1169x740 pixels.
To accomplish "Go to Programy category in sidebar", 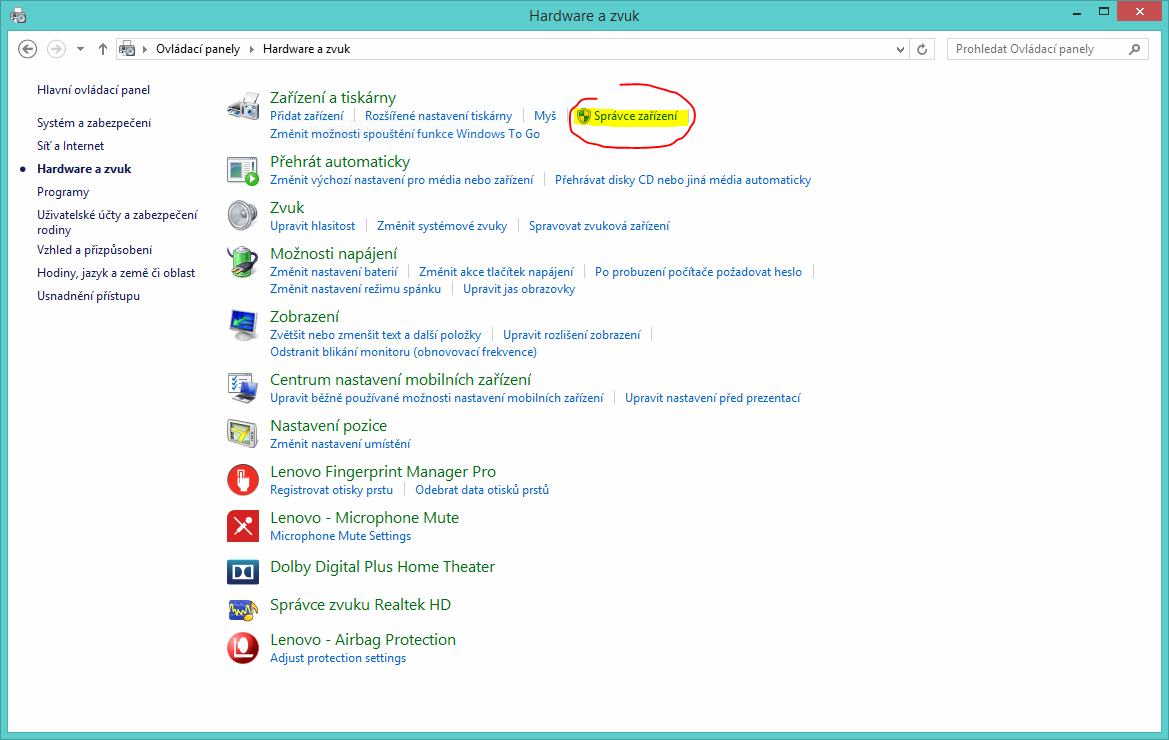I will [63, 192].
